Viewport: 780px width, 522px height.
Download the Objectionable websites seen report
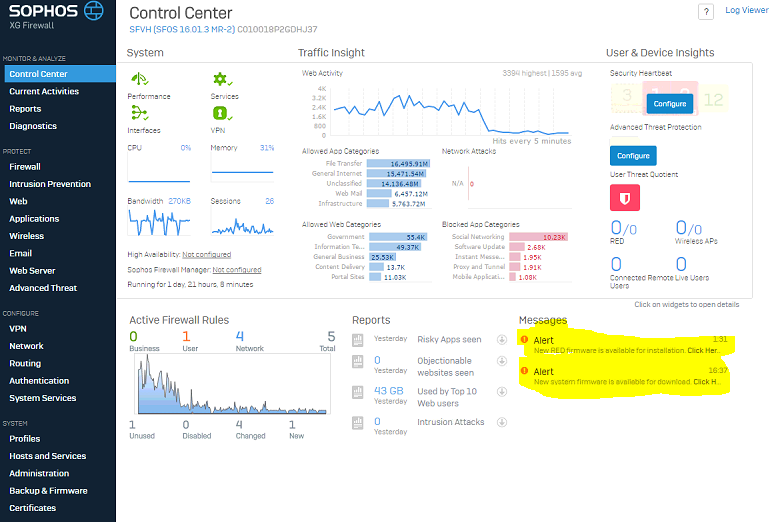pos(502,361)
